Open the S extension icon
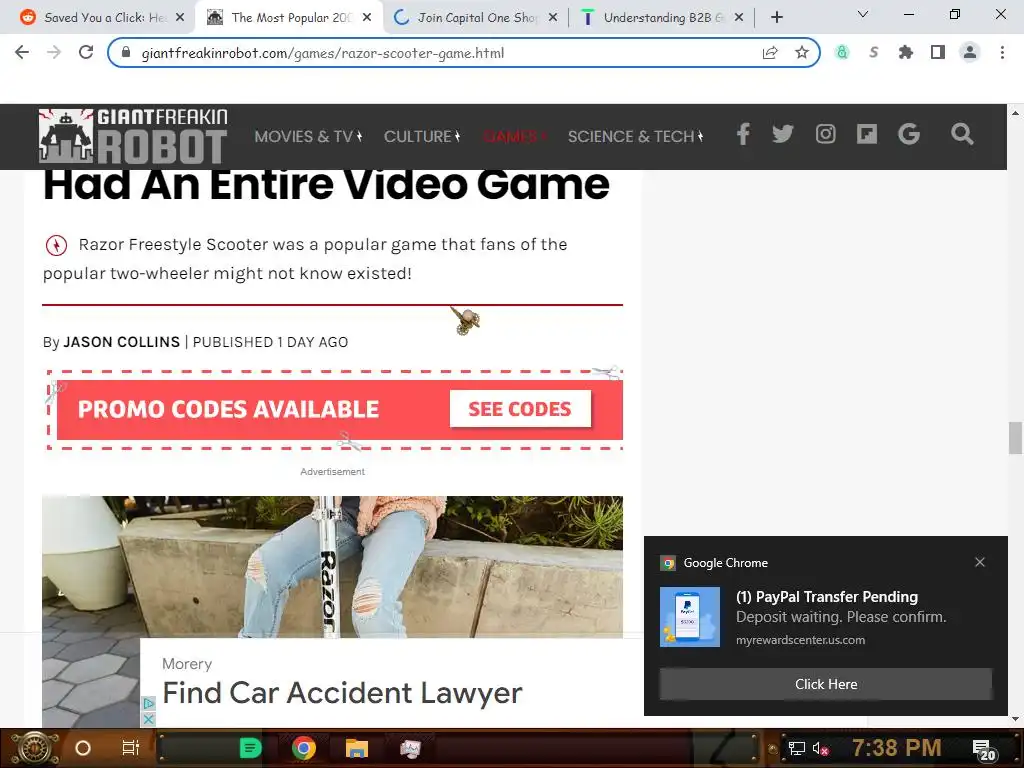The image size is (1024, 768). 874,52
